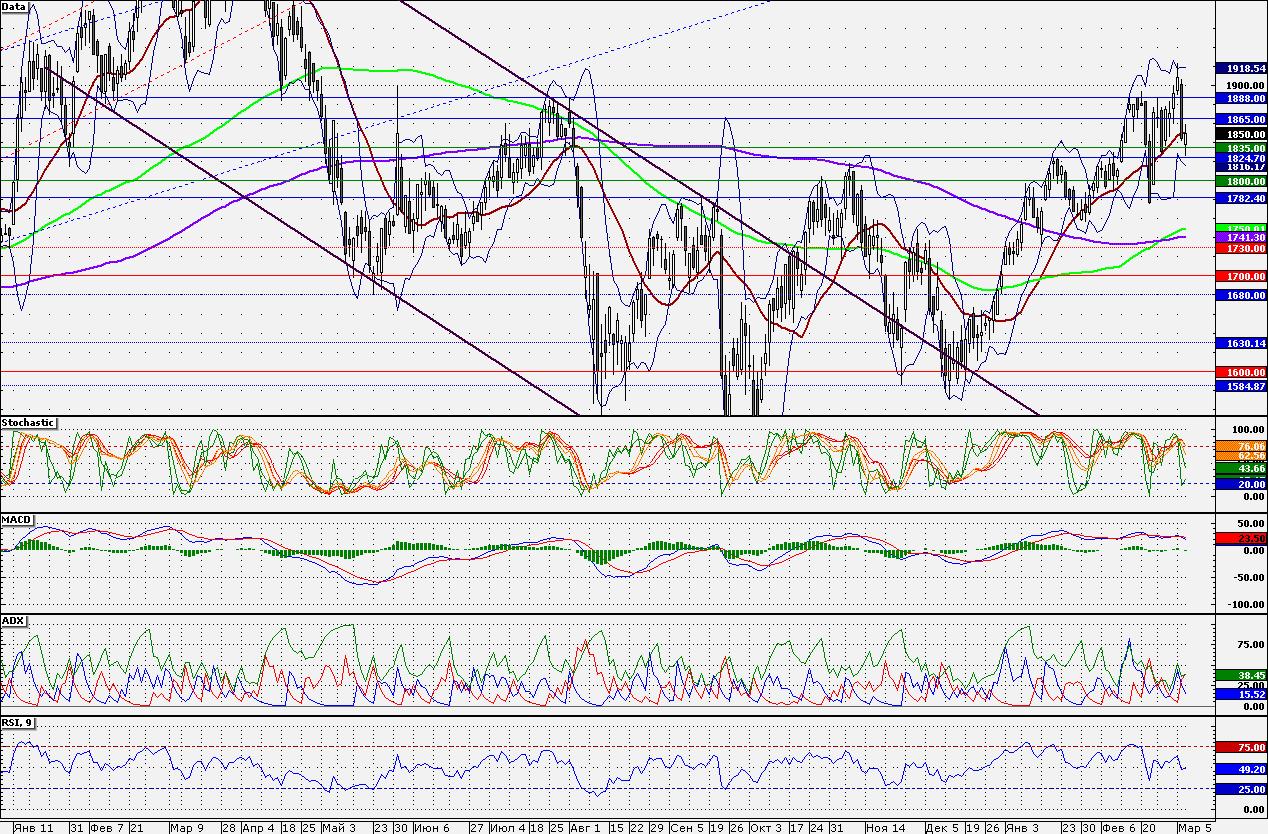Select the 'Июн 6' date label
Screen dimensions: 1268x834
pyautogui.click(x=432, y=827)
